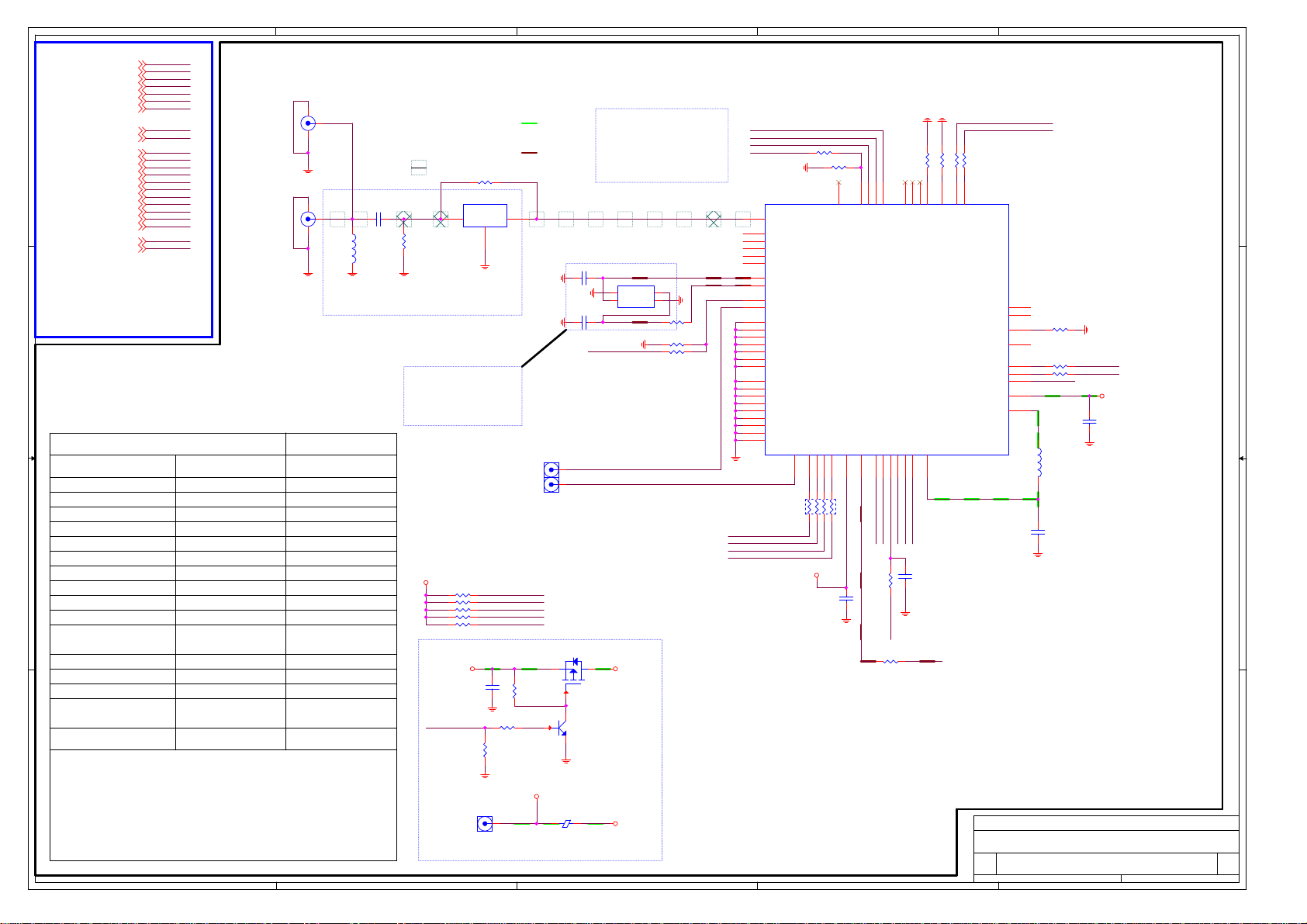
Task: Select the capacitor beside the MOSFET source resistor
Action: pos(492,687)
